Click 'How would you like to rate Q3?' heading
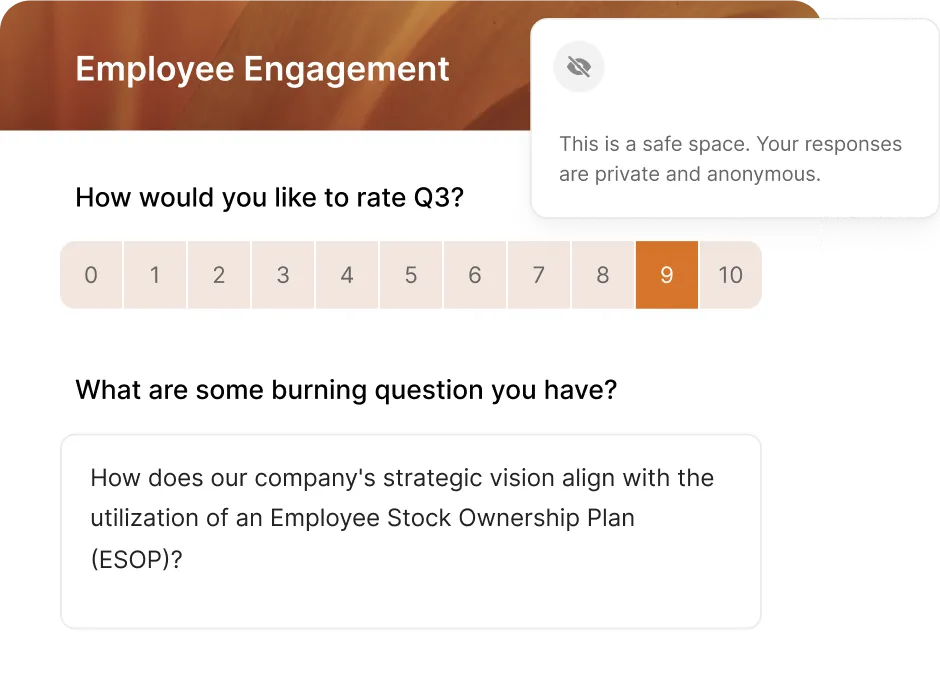Viewport: 940px width, 680px height. tap(270, 198)
